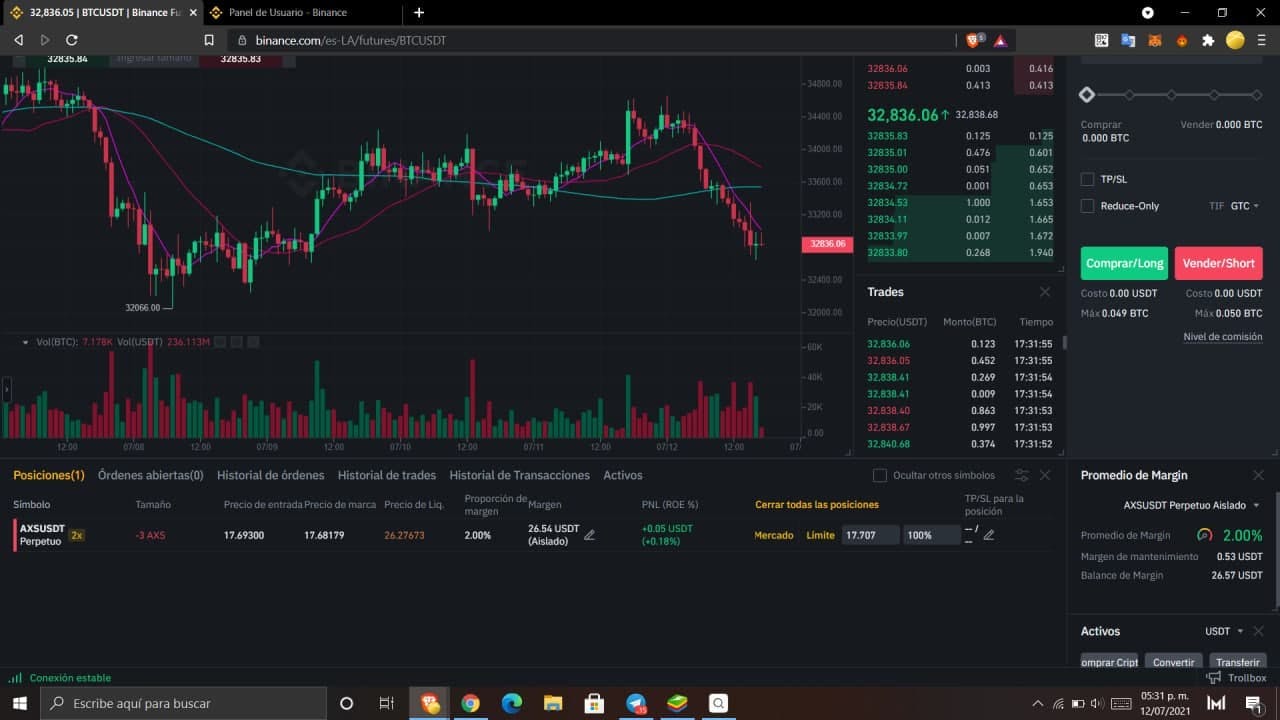Open Task View on taskbar
Screen dimensions: 1280x720
[386, 703]
